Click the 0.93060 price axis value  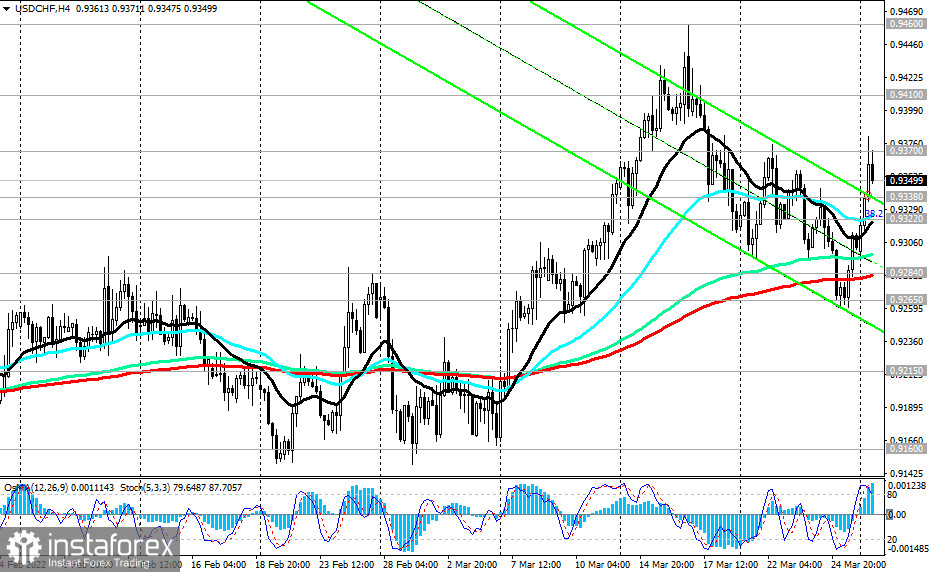(x=906, y=242)
